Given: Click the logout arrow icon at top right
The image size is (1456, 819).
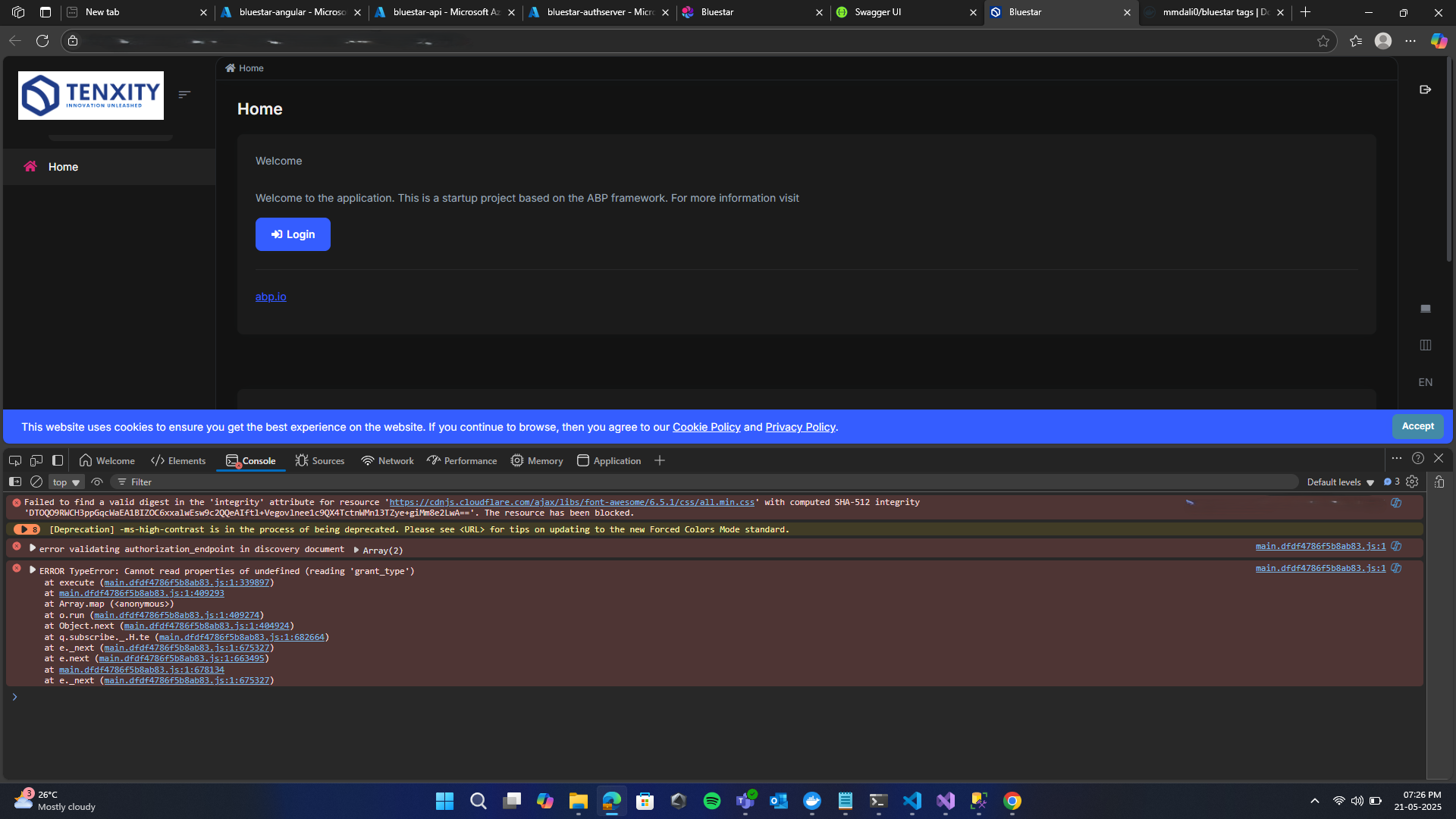Looking at the screenshot, I should [1425, 89].
